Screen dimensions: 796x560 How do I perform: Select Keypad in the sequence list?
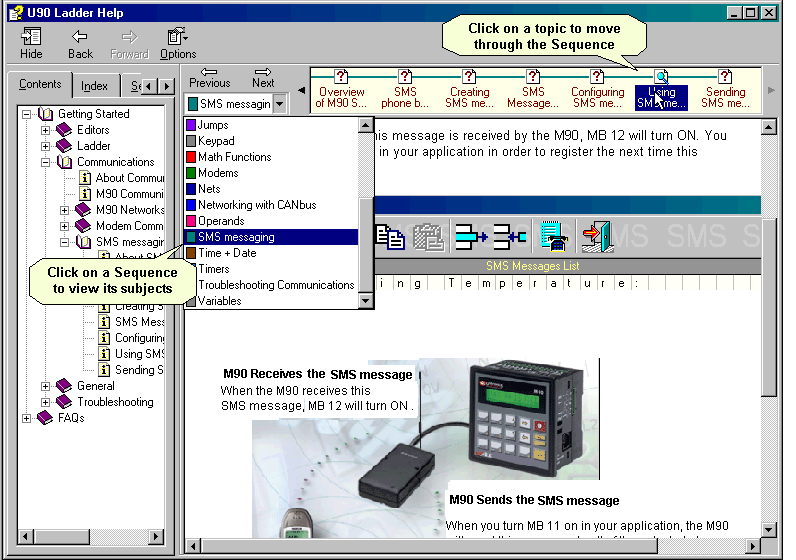coord(271,141)
